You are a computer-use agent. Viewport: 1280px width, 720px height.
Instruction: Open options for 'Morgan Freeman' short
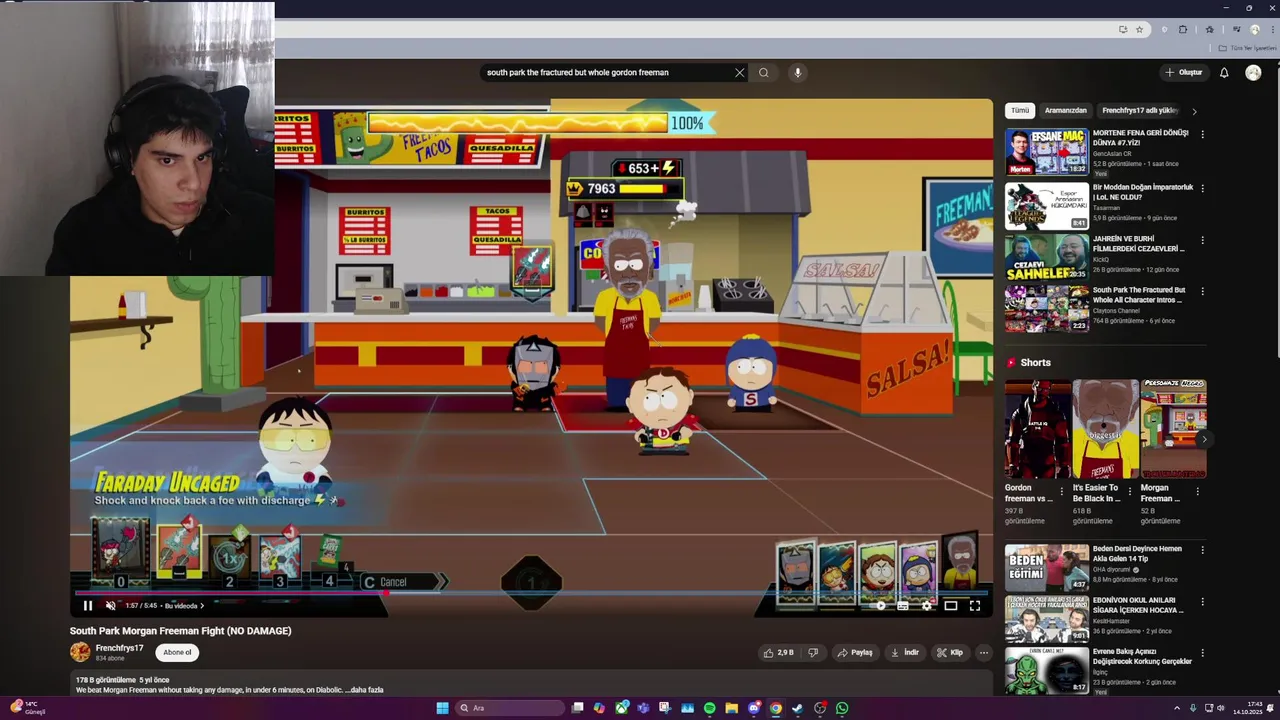coord(1198,491)
